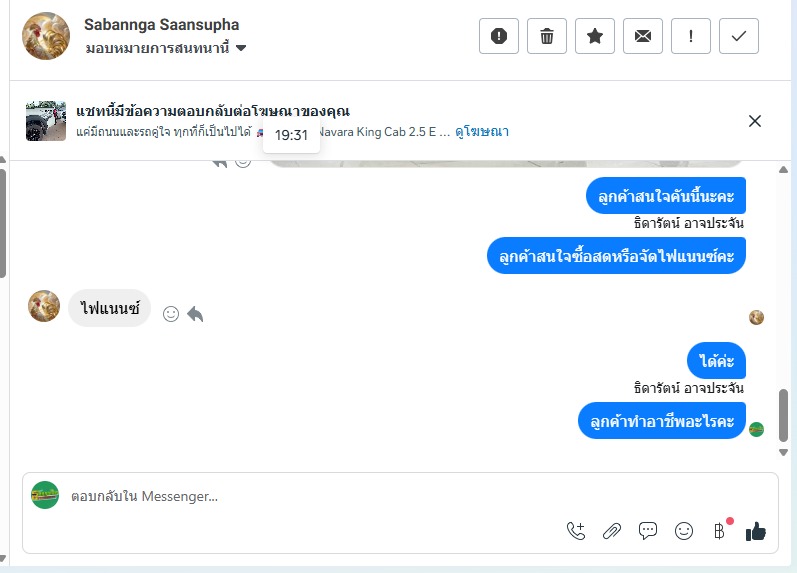Click the ad thumbnail image in banner
797x573 pixels.
(46, 121)
